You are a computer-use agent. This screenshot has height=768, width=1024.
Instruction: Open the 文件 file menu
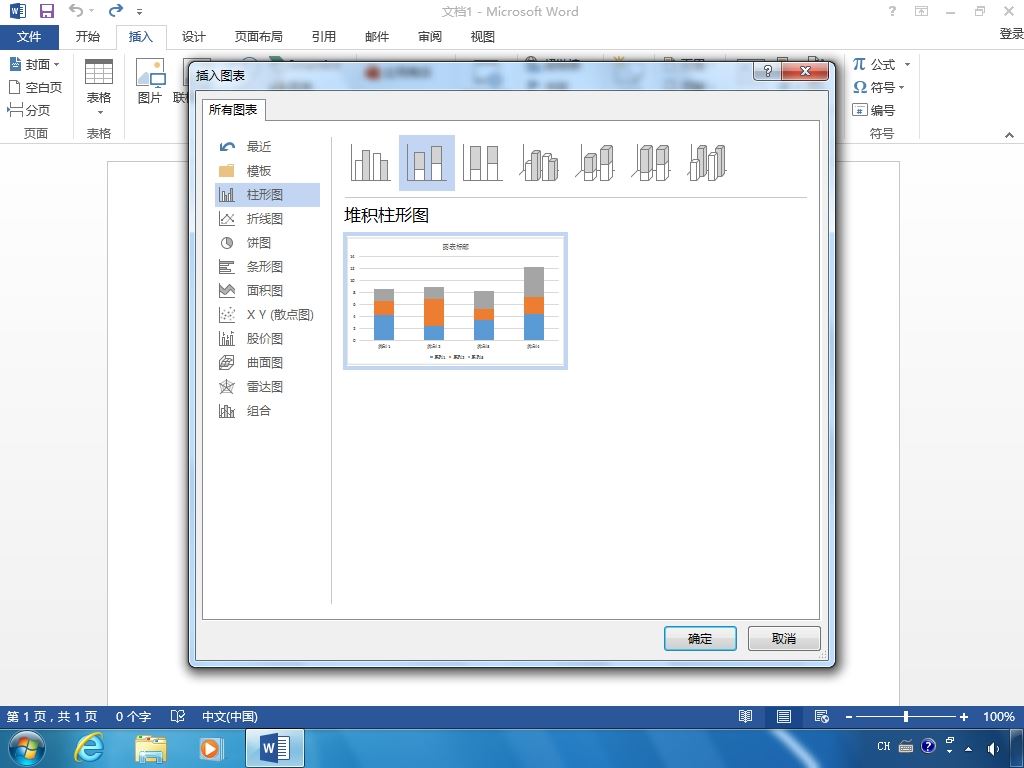(x=29, y=37)
